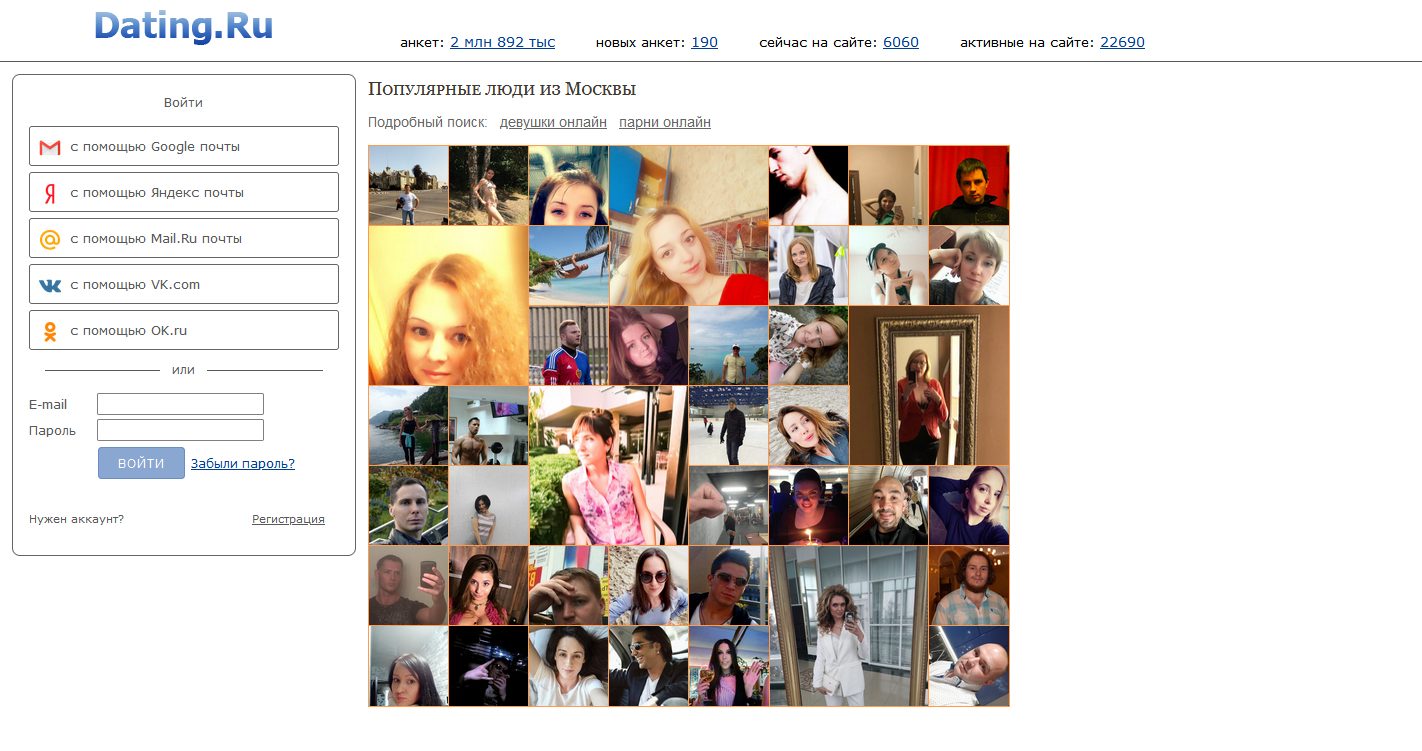Click the 2 млн 892 тыс profiles count
The width and height of the screenshot is (1422, 751).
click(x=502, y=42)
